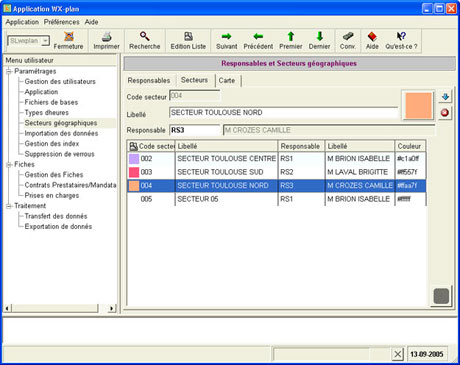Screen dimensions: 460x365
Task: Collapse the Fiches tree node
Action: tap(9, 164)
